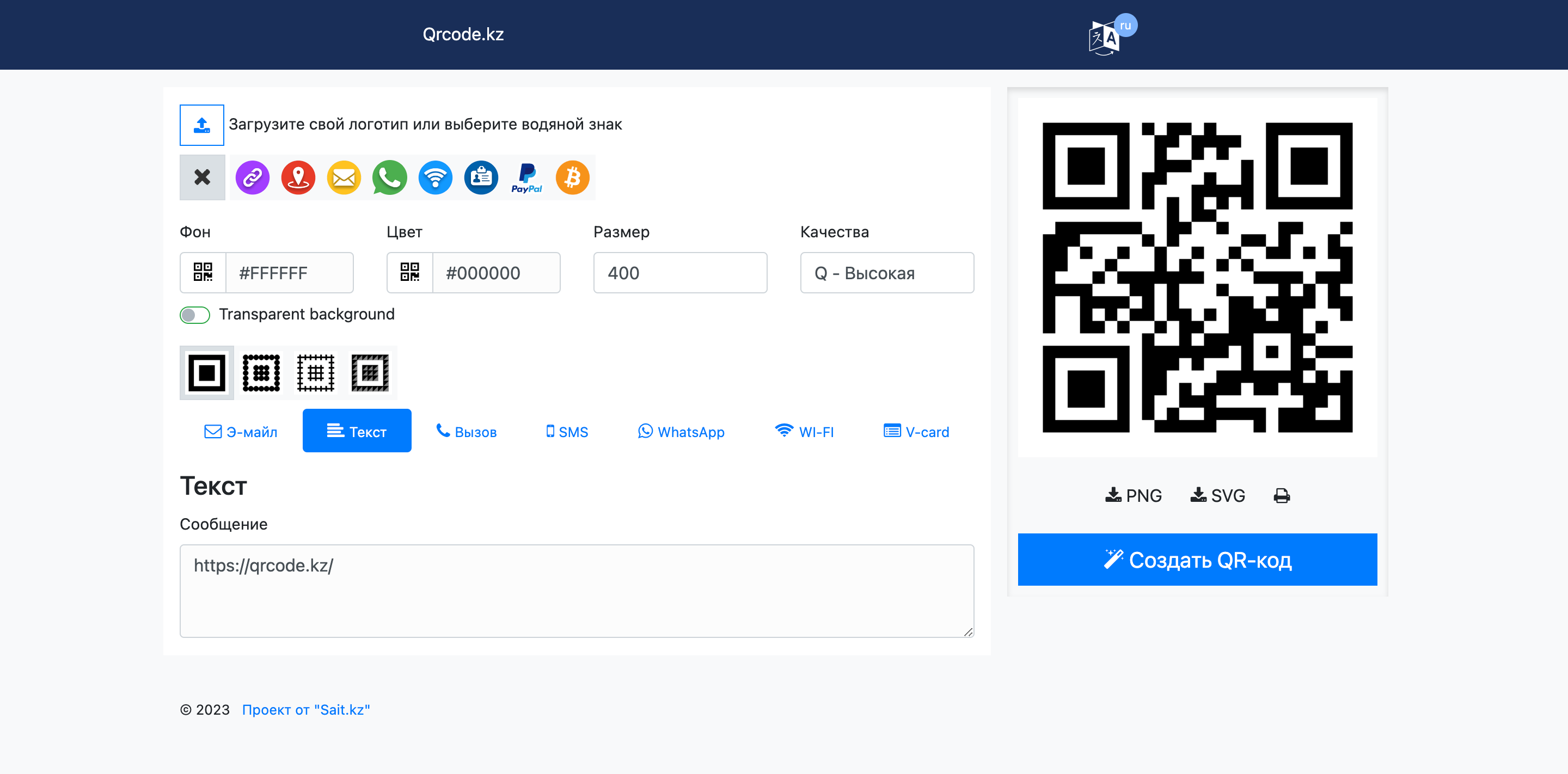Viewport: 1568px width, 774px height.
Task: Select the dotted QR frame style
Action: point(262,372)
